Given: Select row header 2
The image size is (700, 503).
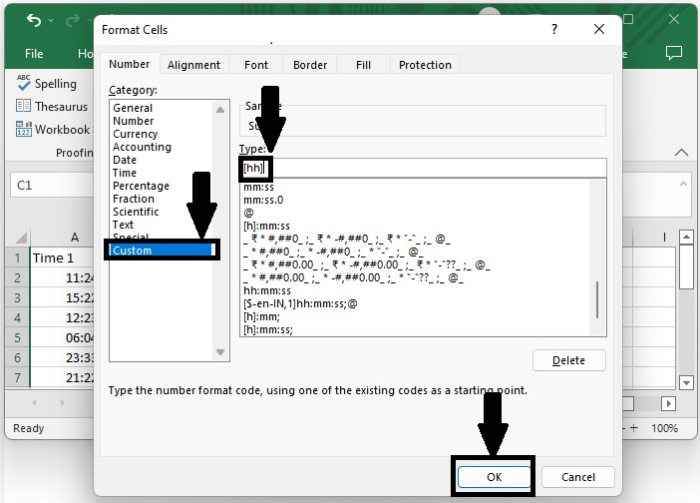Looking at the screenshot, I should tap(17, 278).
